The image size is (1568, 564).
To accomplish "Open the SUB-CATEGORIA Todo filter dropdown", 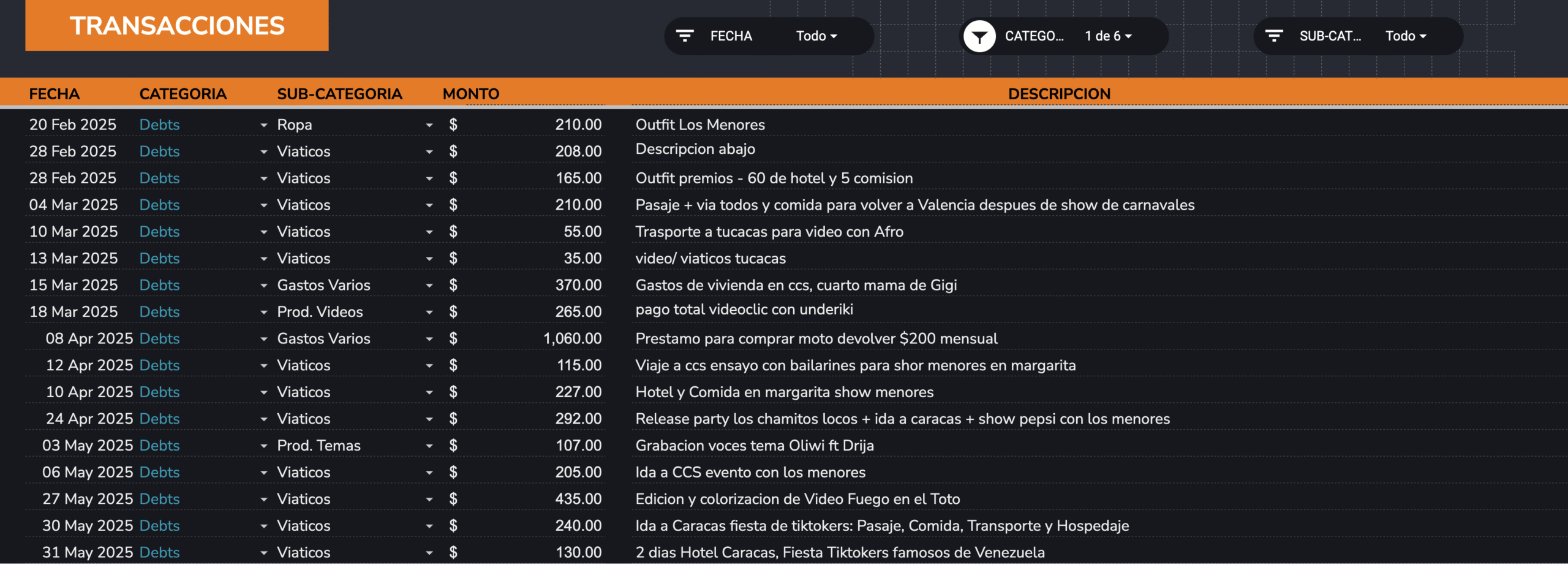I will [x=1406, y=36].
